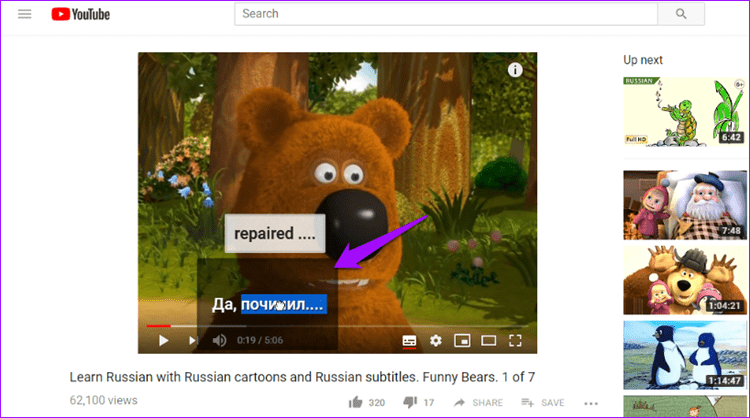Click the subtitle word Да

224,305
